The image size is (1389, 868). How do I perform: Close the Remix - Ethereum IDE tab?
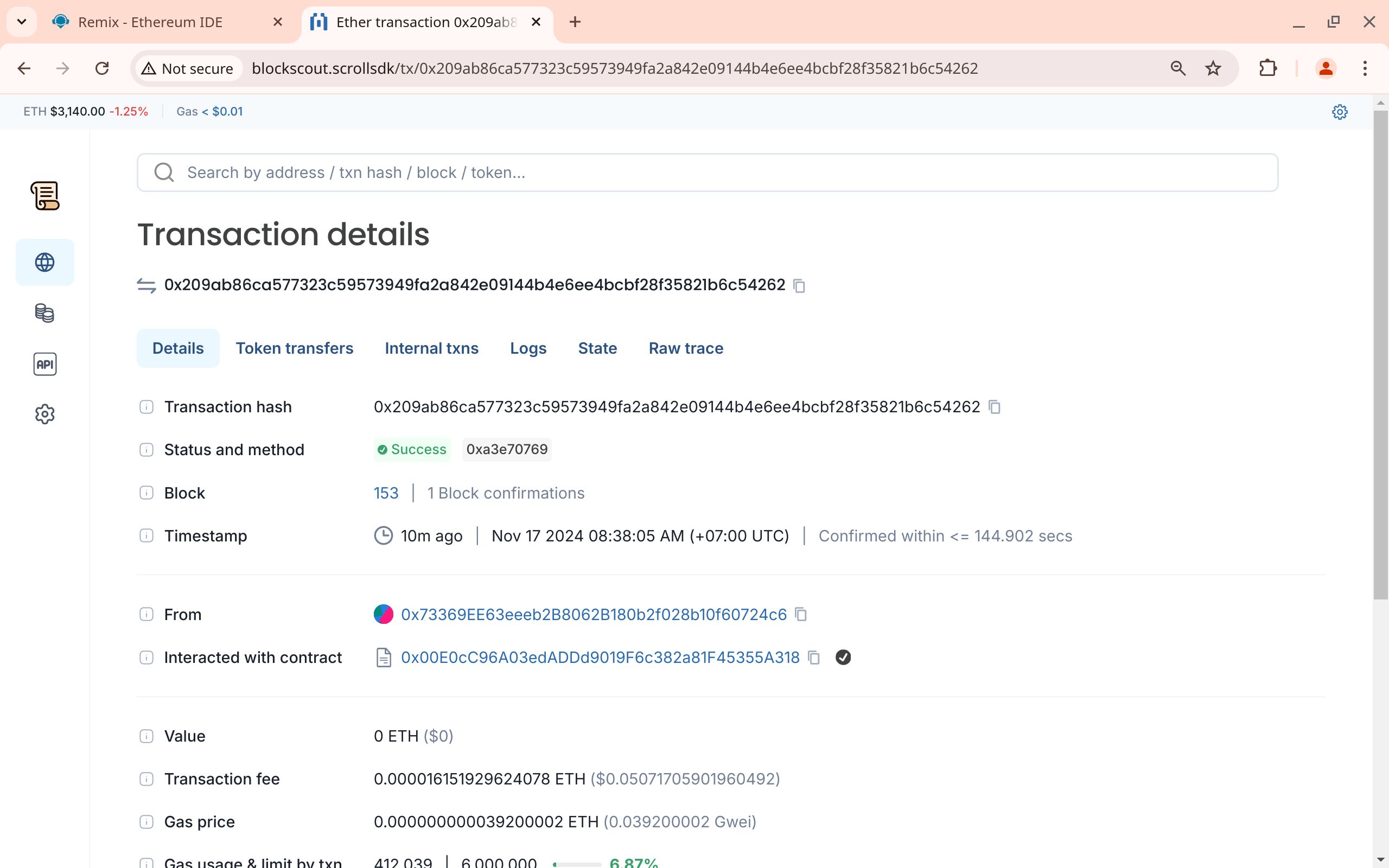tap(278, 22)
